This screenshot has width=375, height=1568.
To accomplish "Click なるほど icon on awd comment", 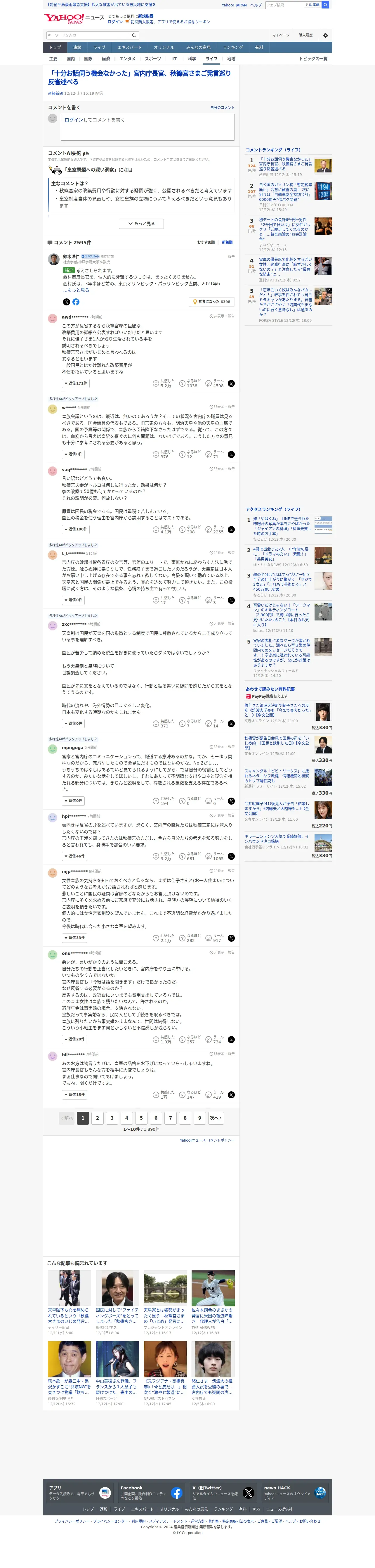I will tap(182, 384).
